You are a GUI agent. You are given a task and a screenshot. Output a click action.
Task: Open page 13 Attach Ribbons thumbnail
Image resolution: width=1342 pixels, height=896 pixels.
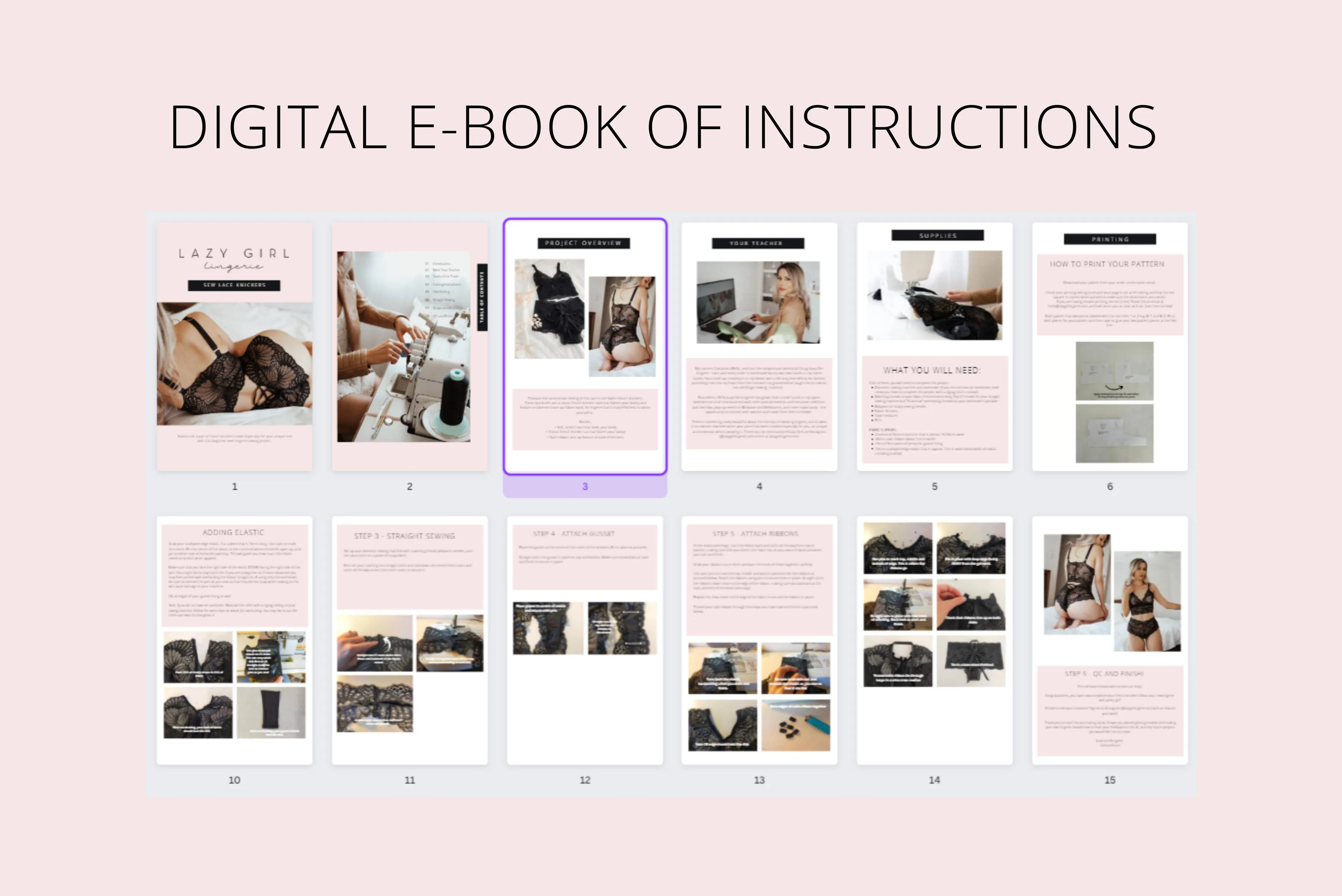759,640
